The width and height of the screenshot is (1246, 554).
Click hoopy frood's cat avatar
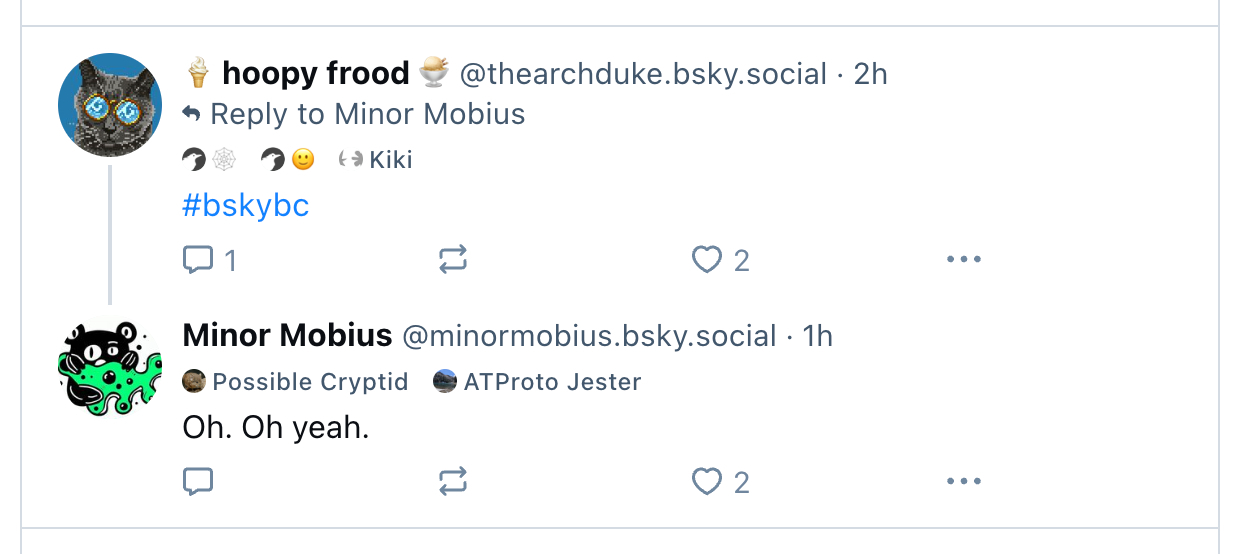coord(110,105)
